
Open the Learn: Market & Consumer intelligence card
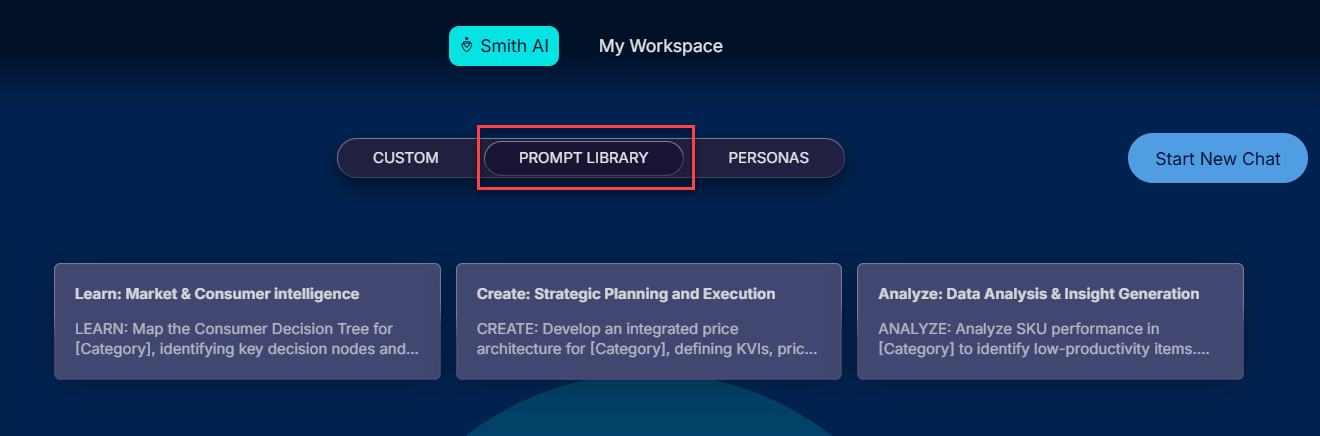click(x=247, y=321)
